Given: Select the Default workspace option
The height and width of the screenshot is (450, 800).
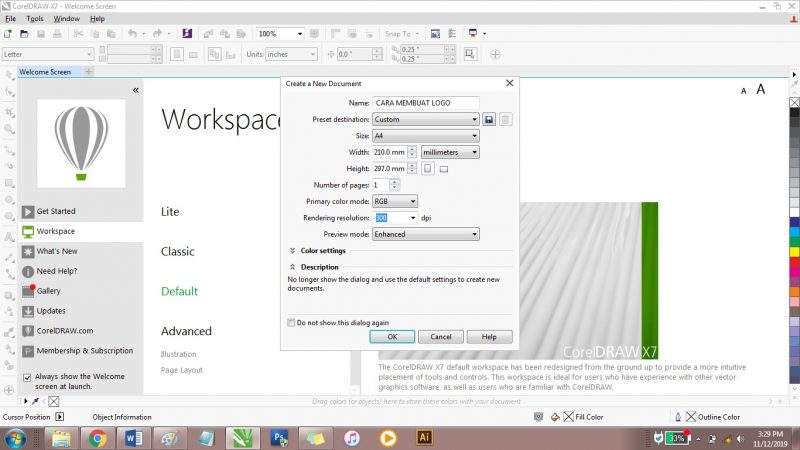Looking at the screenshot, I should click(x=179, y=291).
